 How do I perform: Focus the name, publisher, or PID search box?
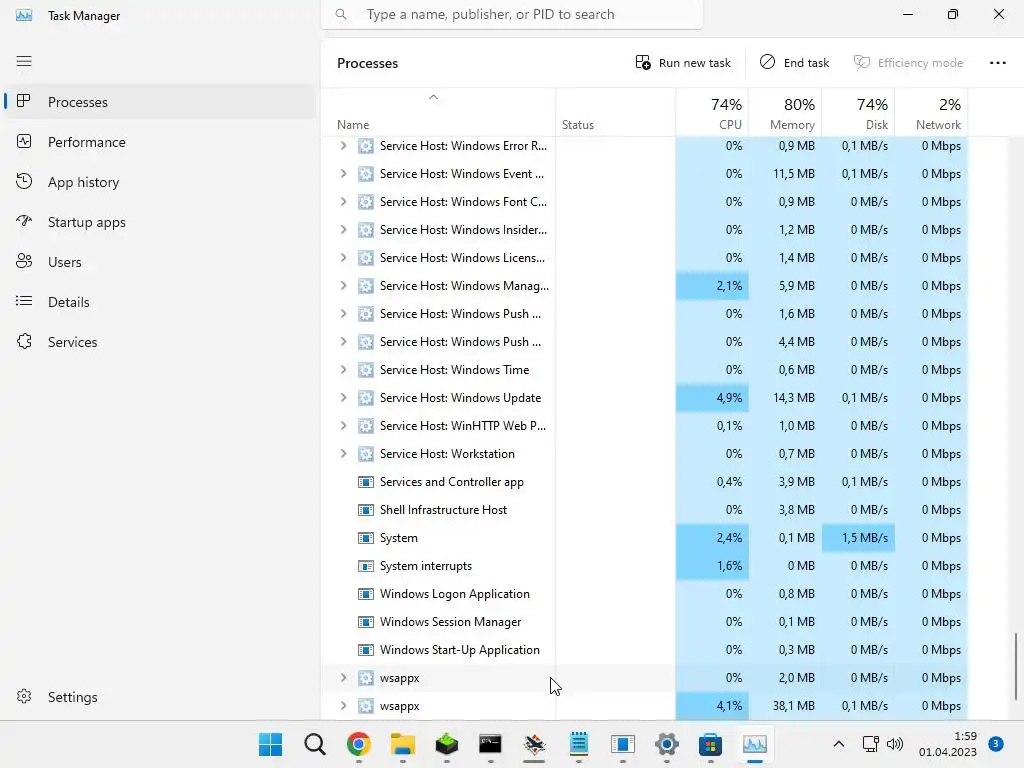[512, 14]
